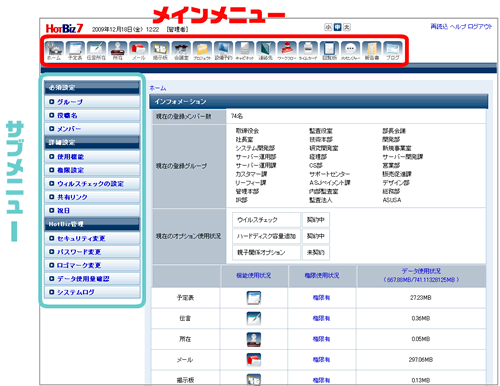Set font size to 小 (small)
500x386 pixels.
coord(328,27)
